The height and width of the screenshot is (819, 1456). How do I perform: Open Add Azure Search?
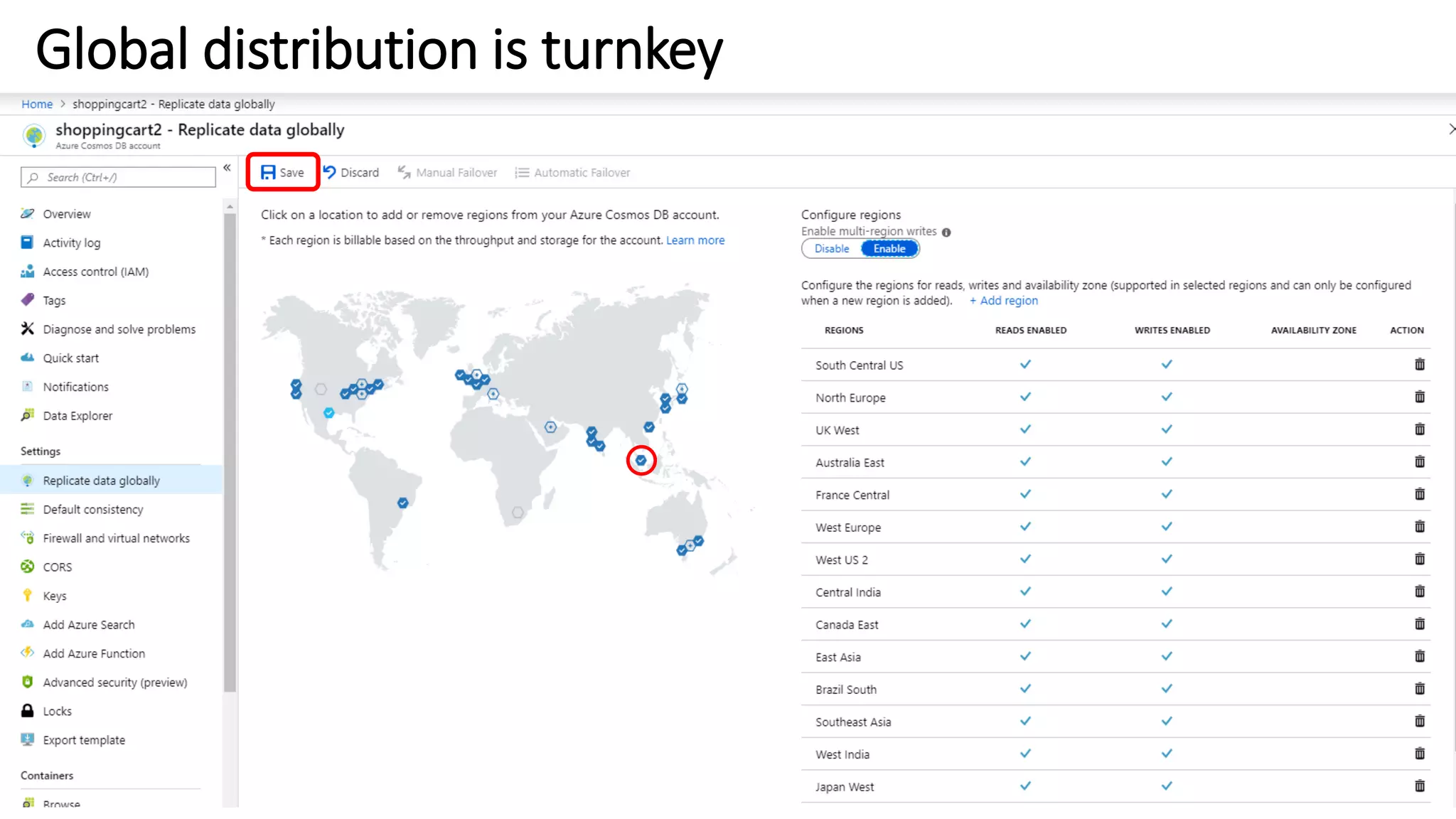click(88, 624)
